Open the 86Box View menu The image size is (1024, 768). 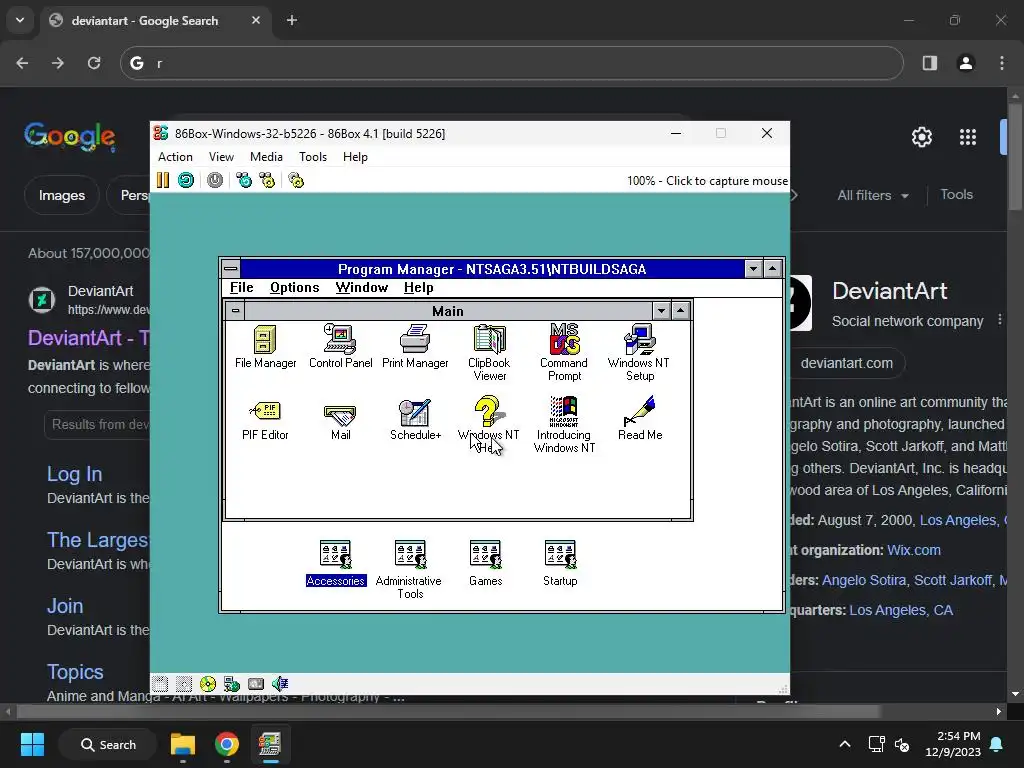point(221,157)
